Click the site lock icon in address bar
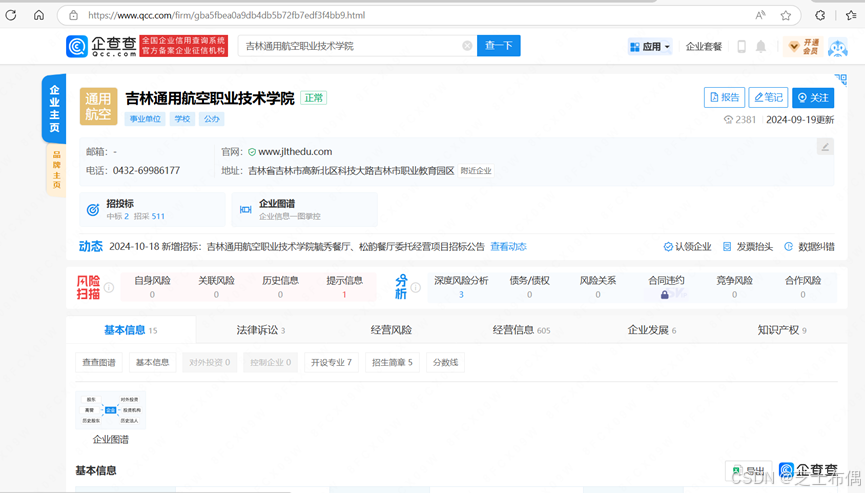865x493 pixels. 73,15
